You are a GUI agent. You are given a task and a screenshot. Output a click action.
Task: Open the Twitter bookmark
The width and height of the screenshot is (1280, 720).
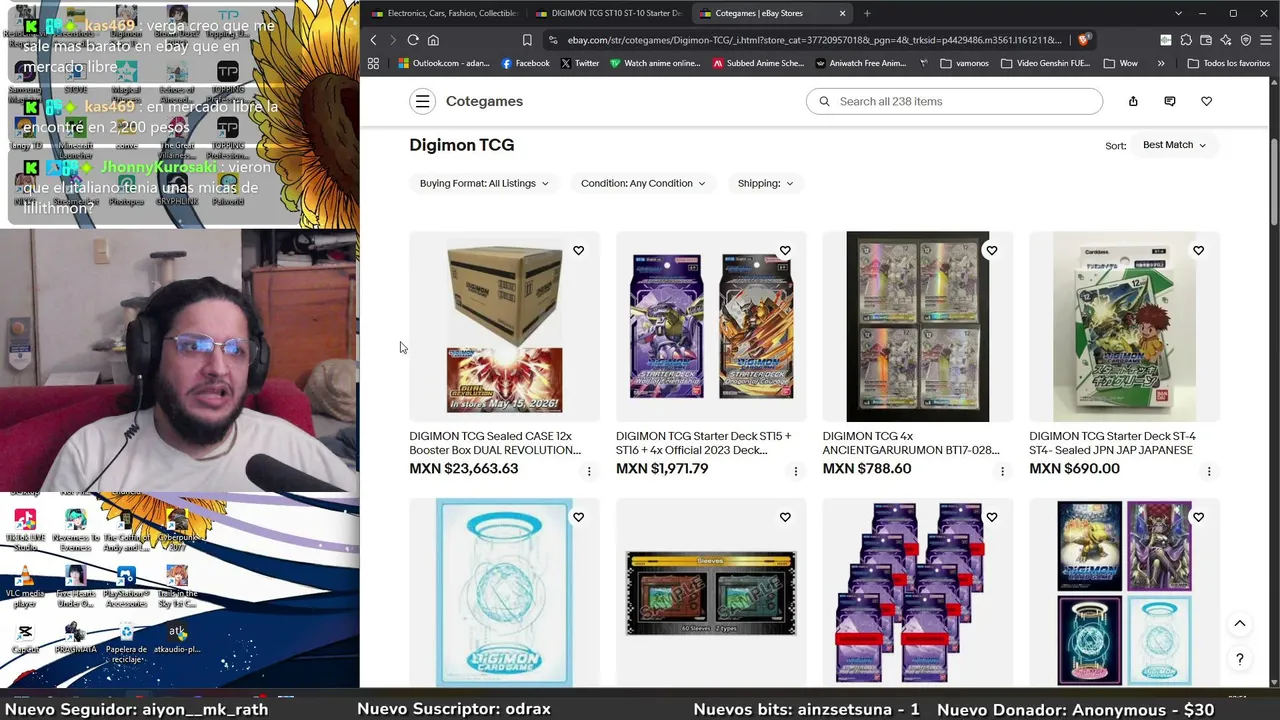tap(580, 63)
